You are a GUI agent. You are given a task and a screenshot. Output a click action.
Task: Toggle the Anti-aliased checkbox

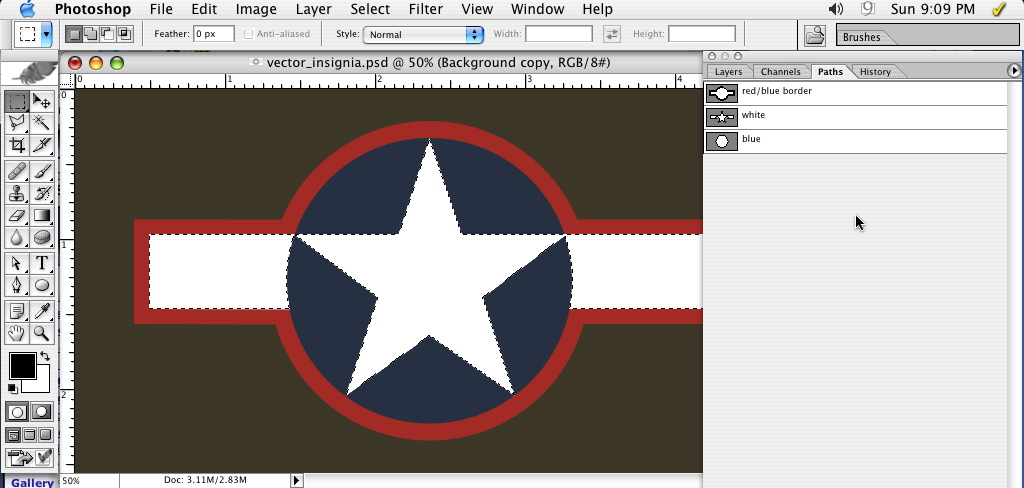tap(248, 34)
